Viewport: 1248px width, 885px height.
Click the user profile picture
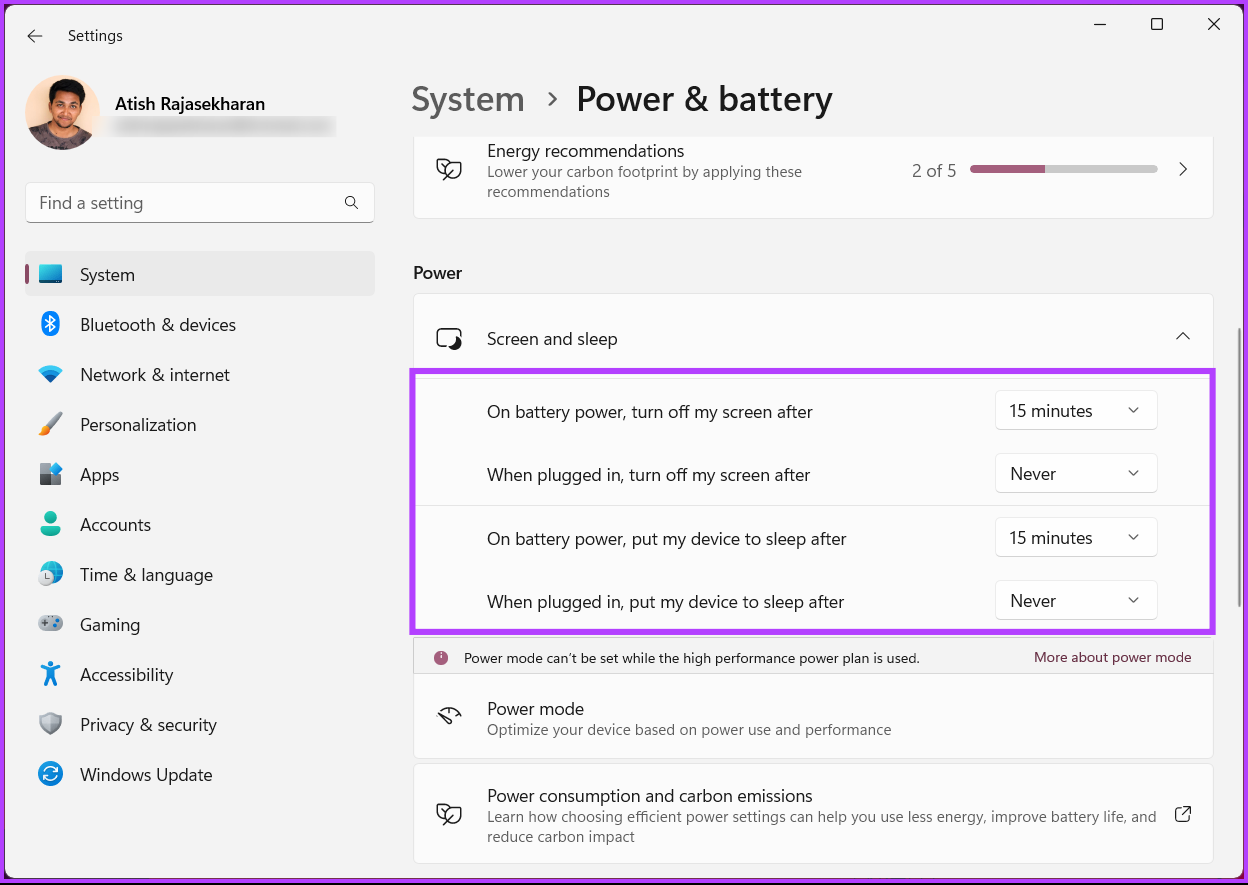[x=63, y=113]
